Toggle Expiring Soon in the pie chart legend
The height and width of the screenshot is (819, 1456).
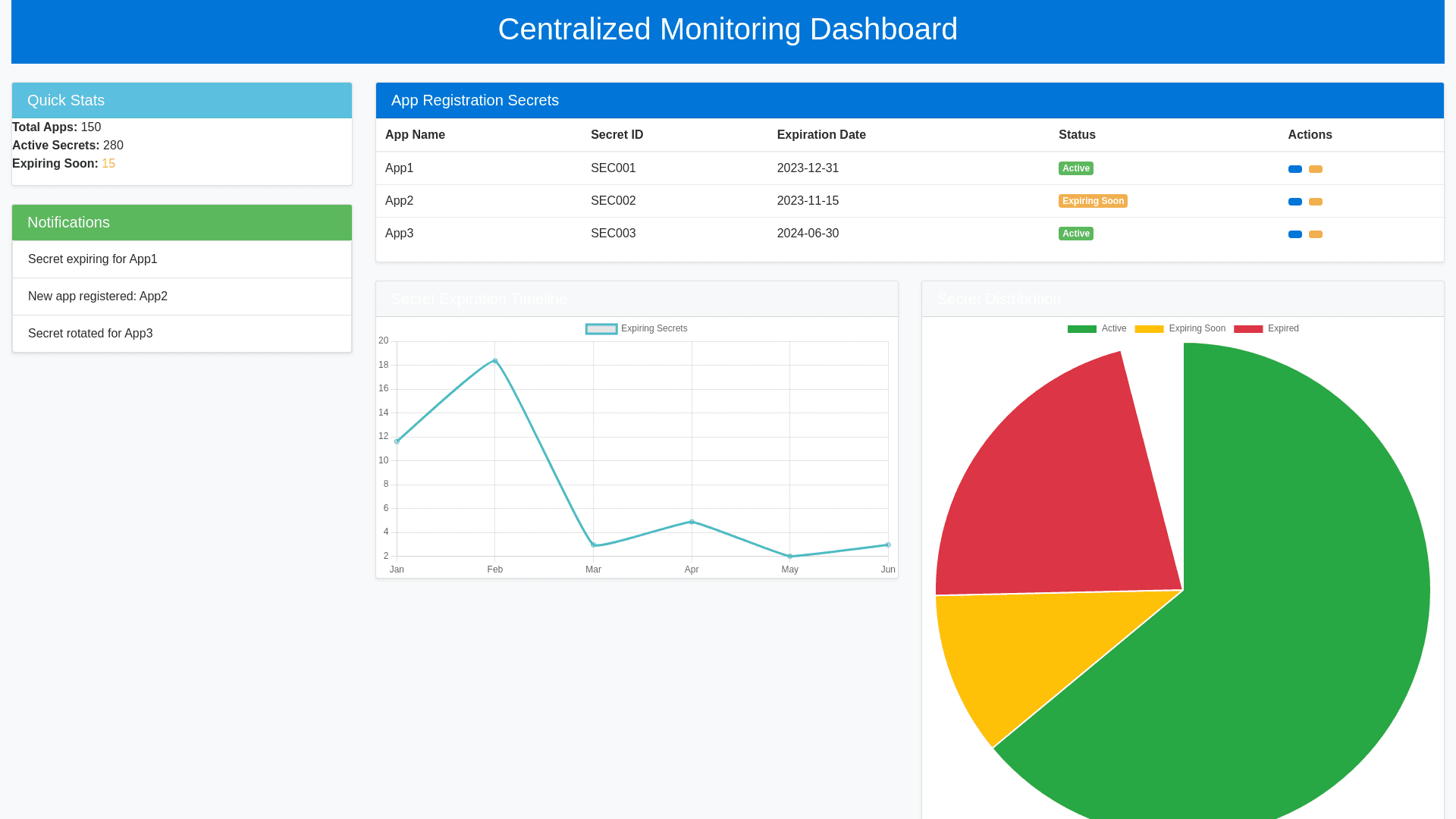click(1180, 328)
